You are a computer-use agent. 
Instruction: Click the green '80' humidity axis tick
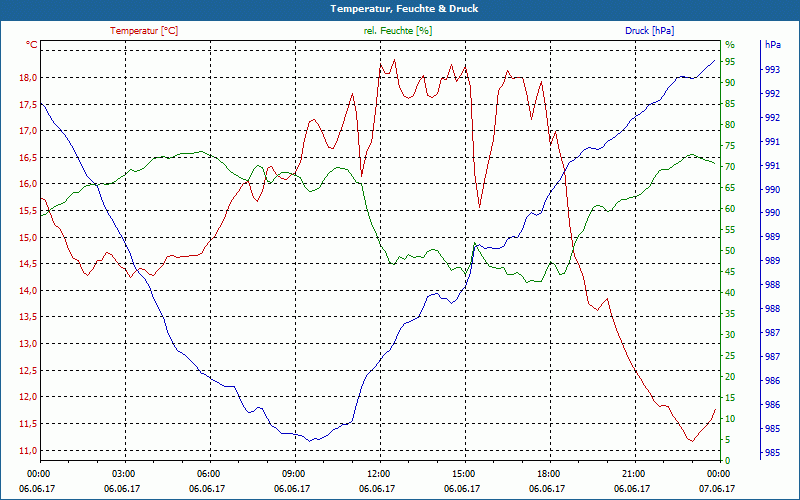(730, 125)
